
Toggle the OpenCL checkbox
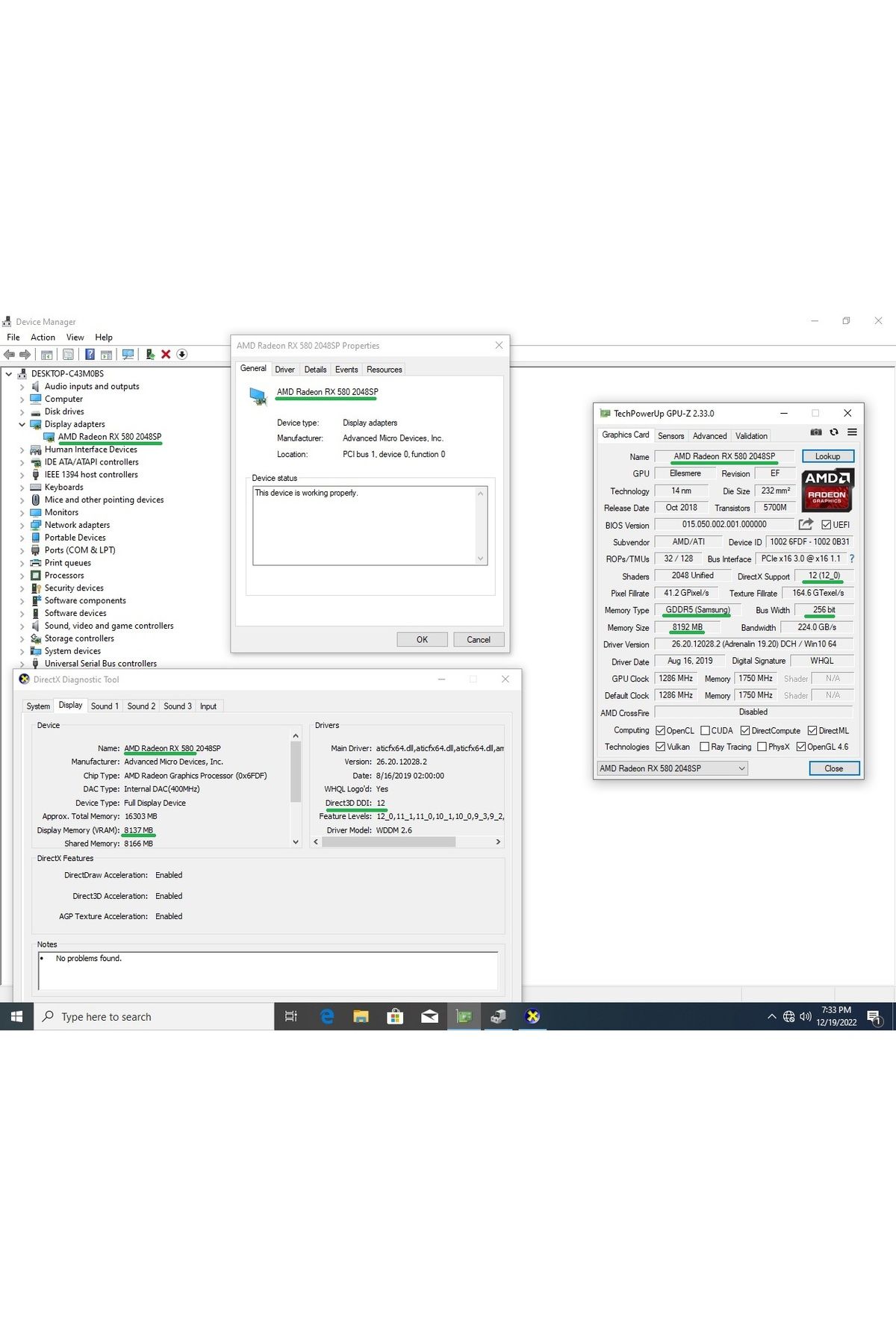click(660, 730)
